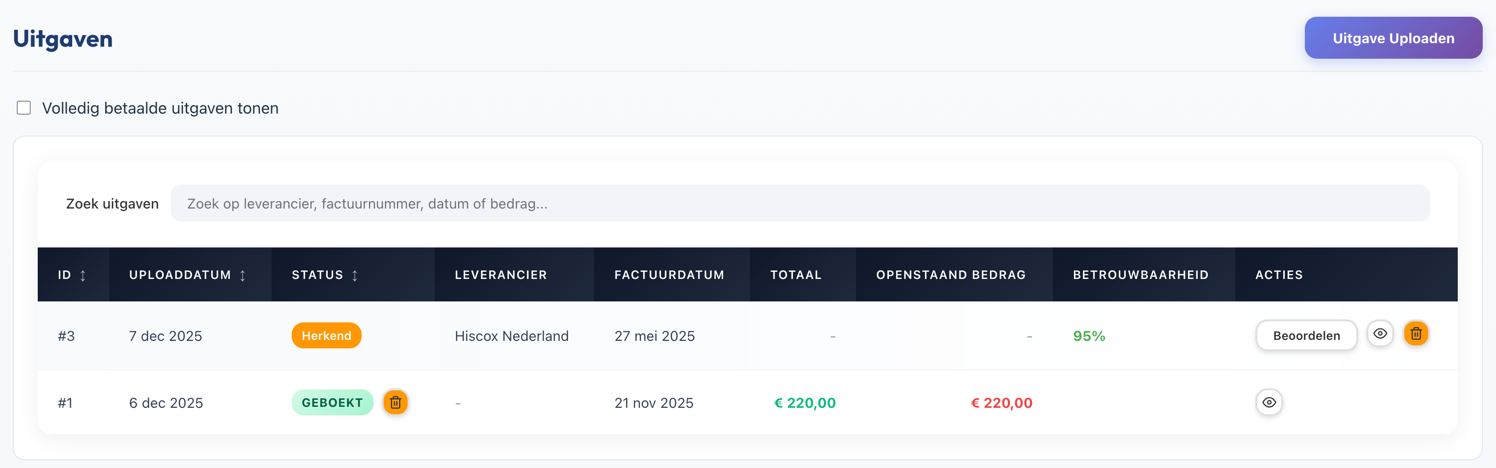Click the green GEBOEKT status badge
The image size is (1496, 468).
point(332,402)
